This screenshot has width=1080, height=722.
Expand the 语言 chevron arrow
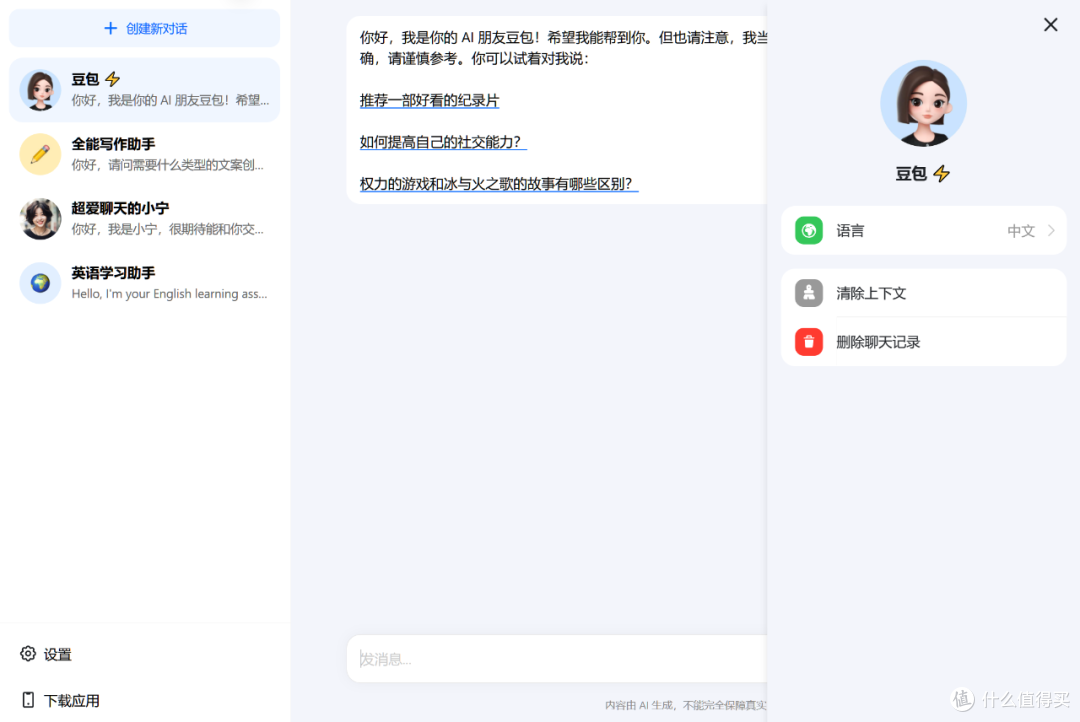point(1051,231)
